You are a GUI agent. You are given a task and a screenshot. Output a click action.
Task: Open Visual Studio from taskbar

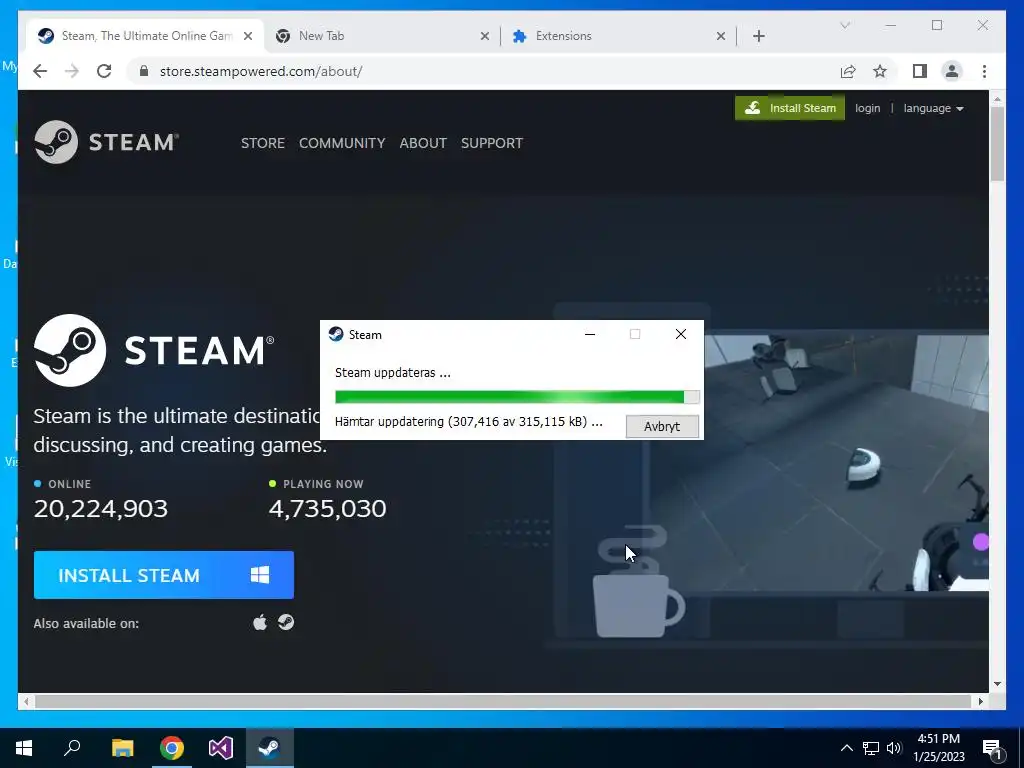tap(221, 748)
